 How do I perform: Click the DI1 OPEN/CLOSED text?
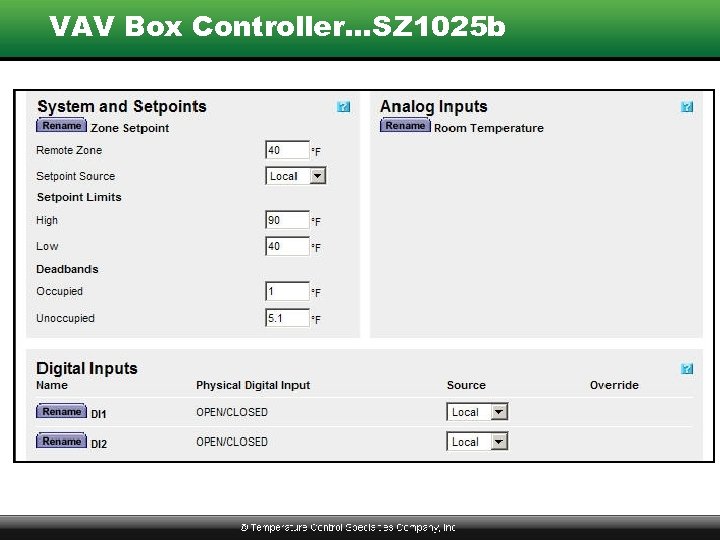[232, 412]
